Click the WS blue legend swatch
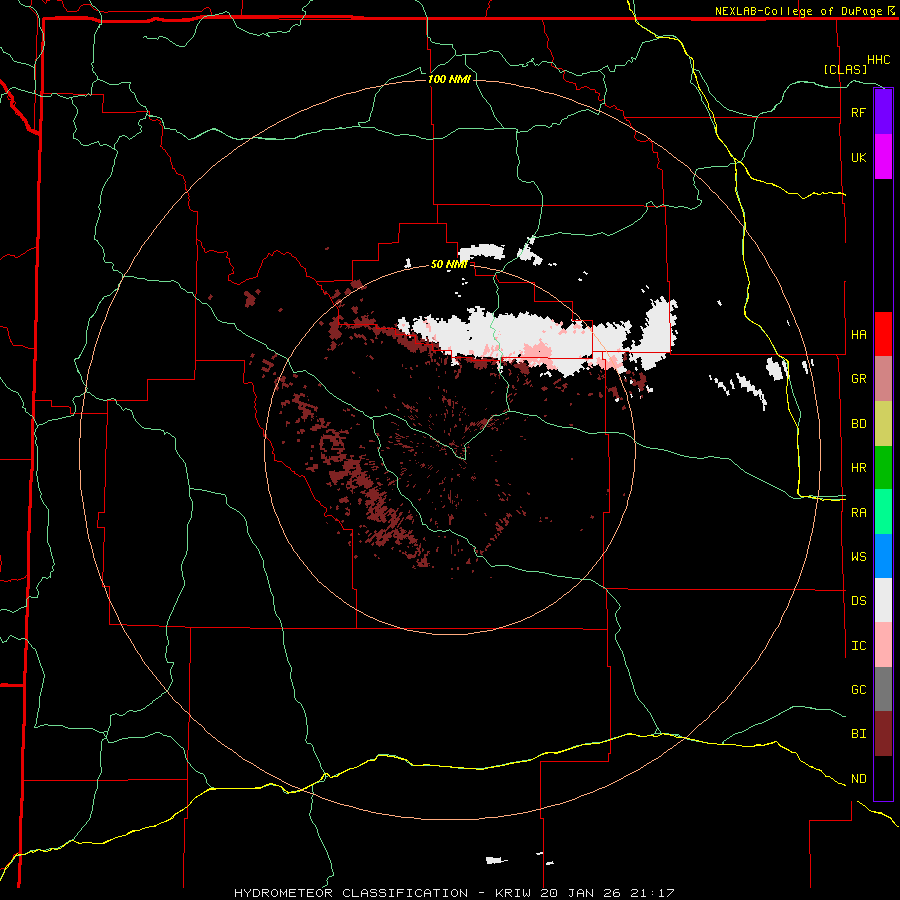Screen dimensions: 900x900 [x=883, y=556]
